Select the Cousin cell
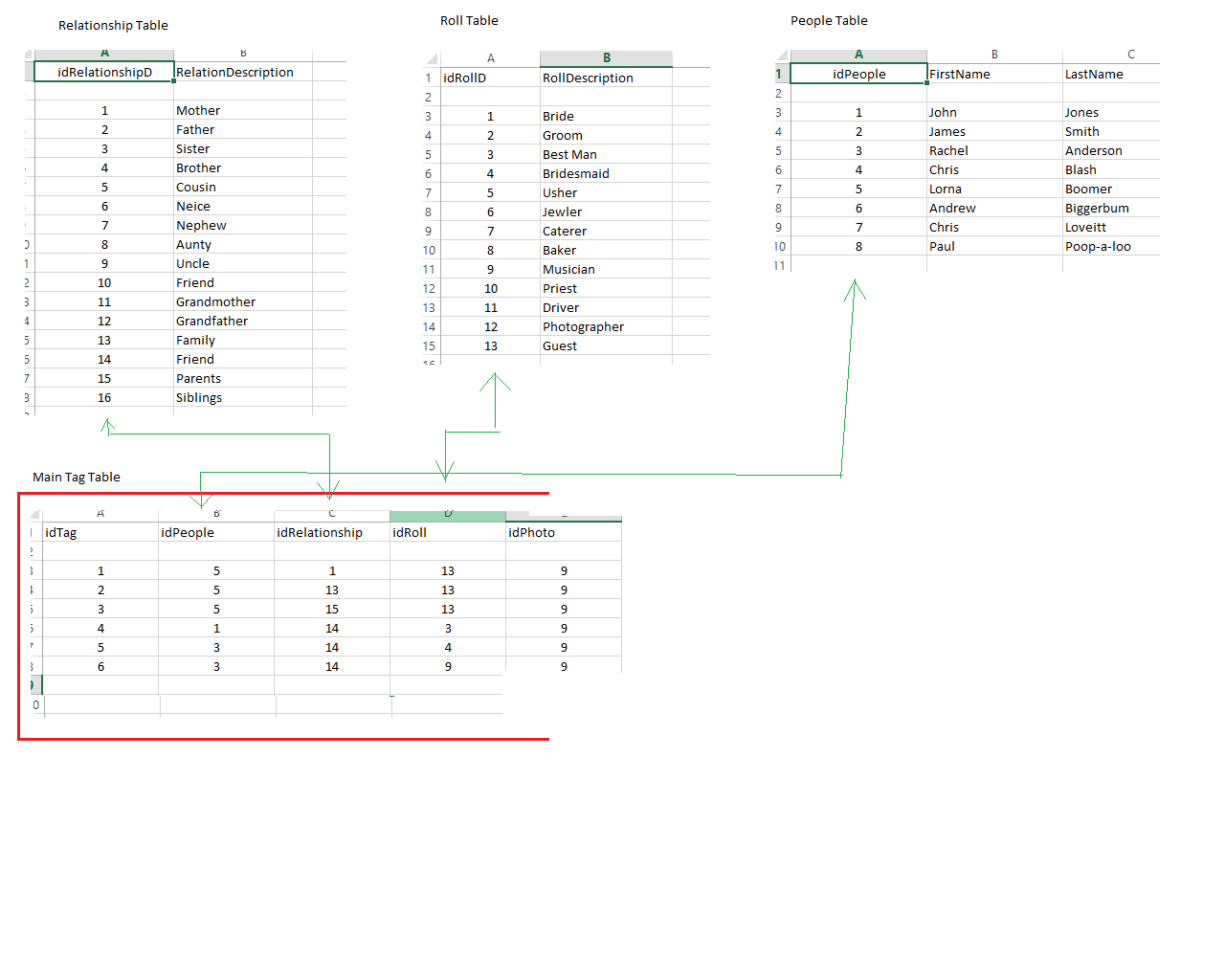The height and width of the screenshot is (980, 1225). click(x=243, y=187)
